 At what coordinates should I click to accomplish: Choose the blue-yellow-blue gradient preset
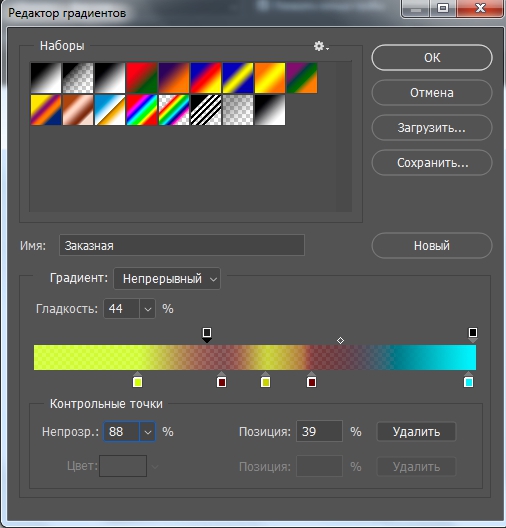point(238,78)
